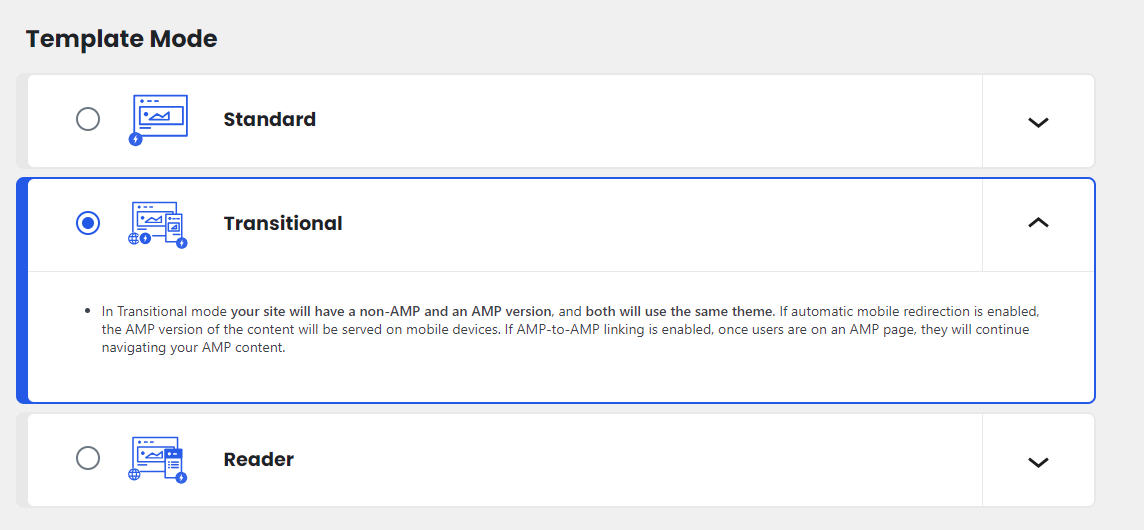Click the Standard mode title label
The width and height of the screenshot is (1144, 530).
(269, 119)
